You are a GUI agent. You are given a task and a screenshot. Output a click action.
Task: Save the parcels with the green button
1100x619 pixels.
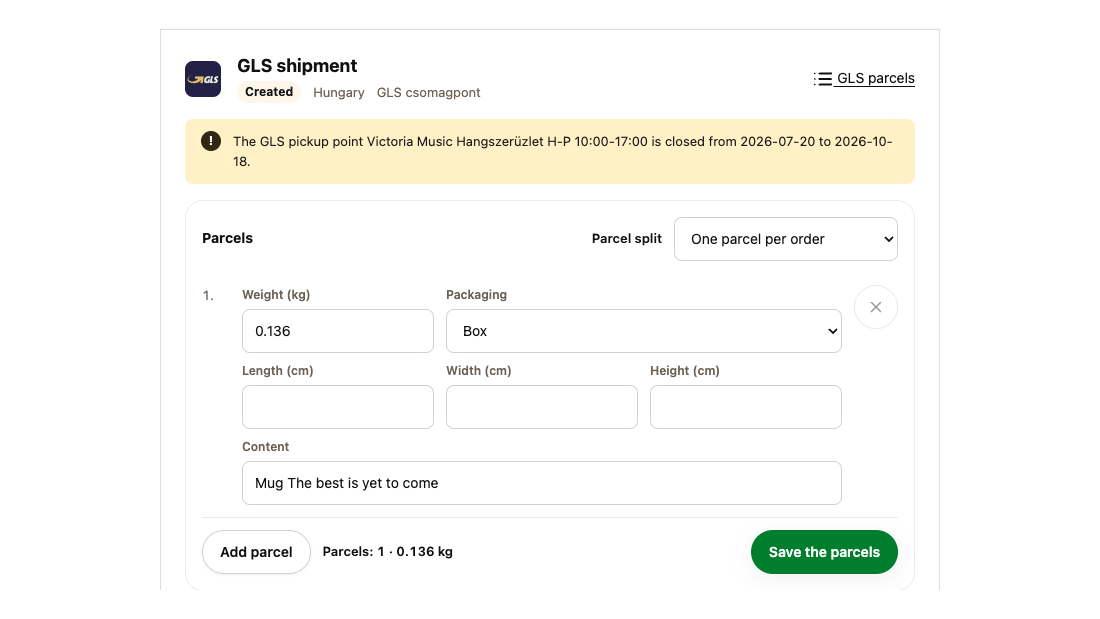pos(824,552)
